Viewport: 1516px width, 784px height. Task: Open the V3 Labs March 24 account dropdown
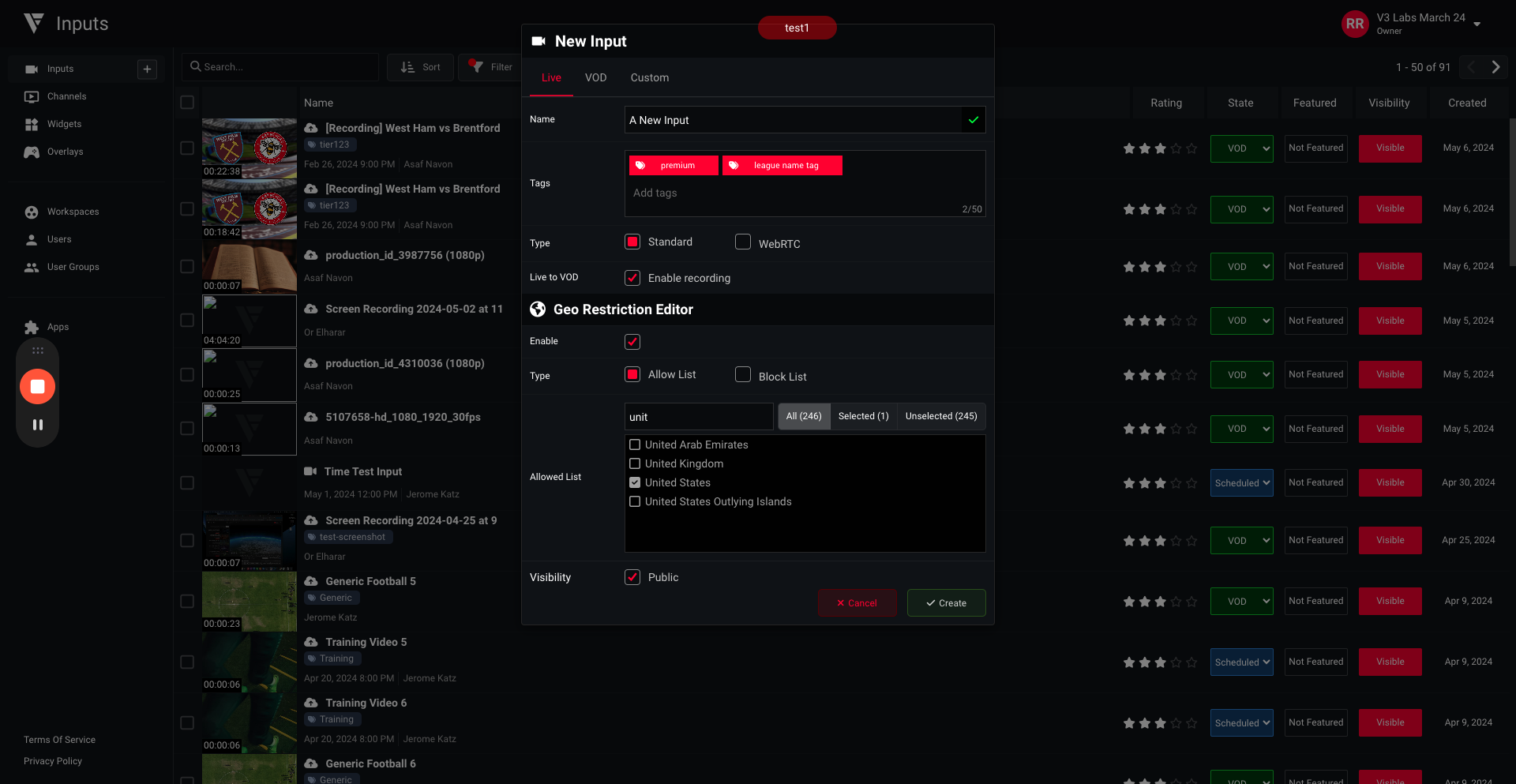point(1477,24)
